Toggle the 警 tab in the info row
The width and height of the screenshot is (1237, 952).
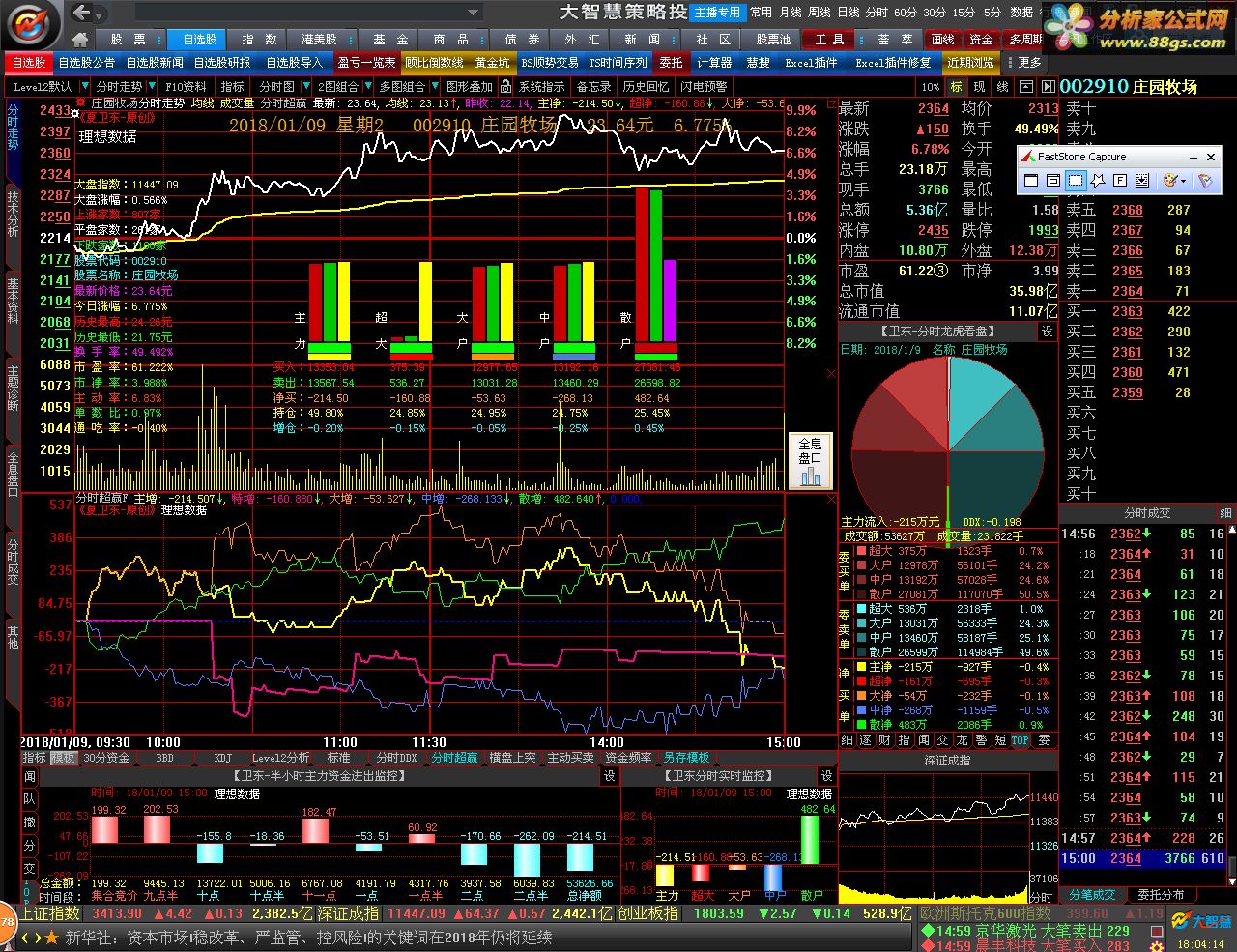[x=981, y=740]
